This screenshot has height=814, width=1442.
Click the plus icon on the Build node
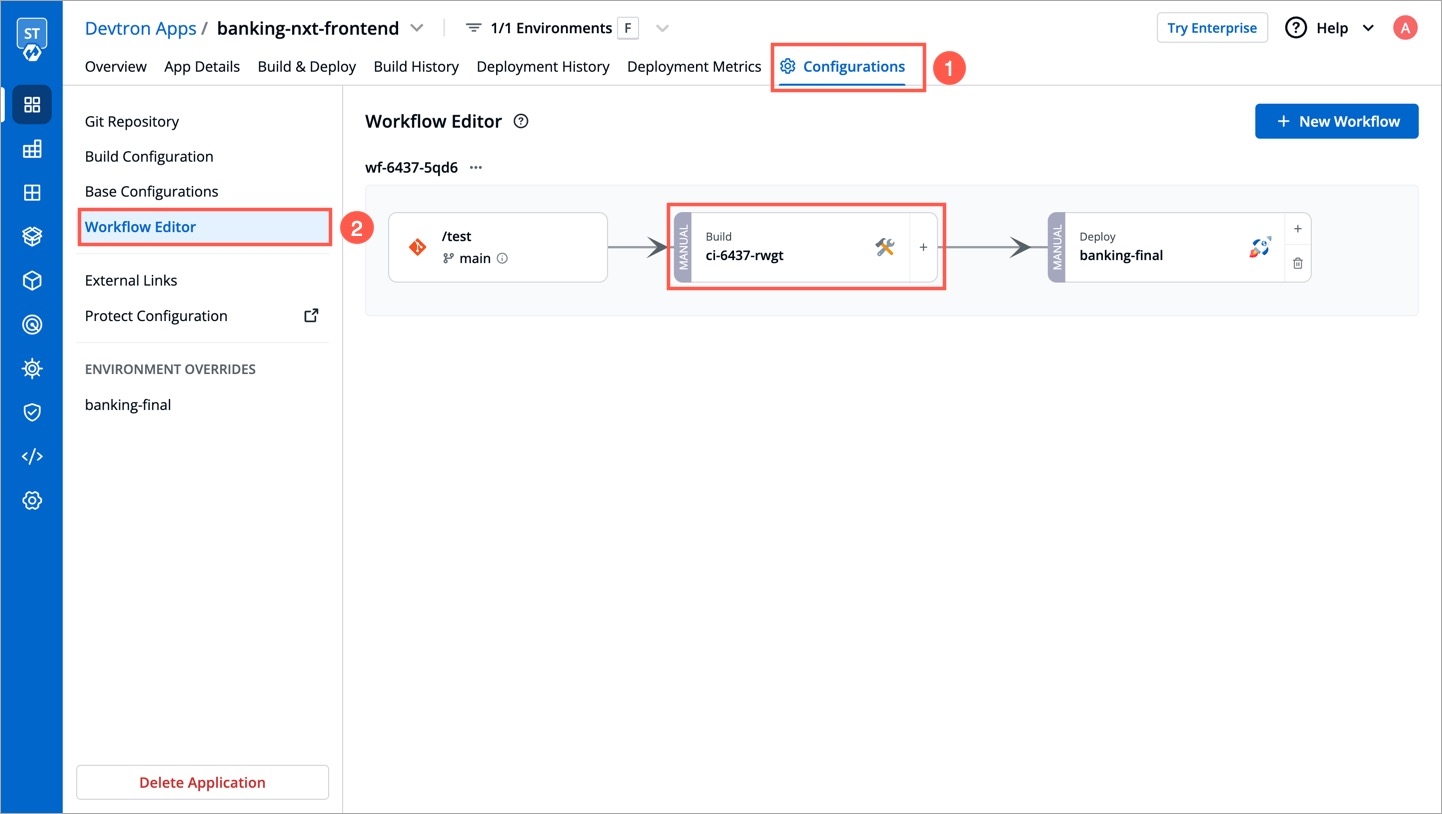[923, 248]
